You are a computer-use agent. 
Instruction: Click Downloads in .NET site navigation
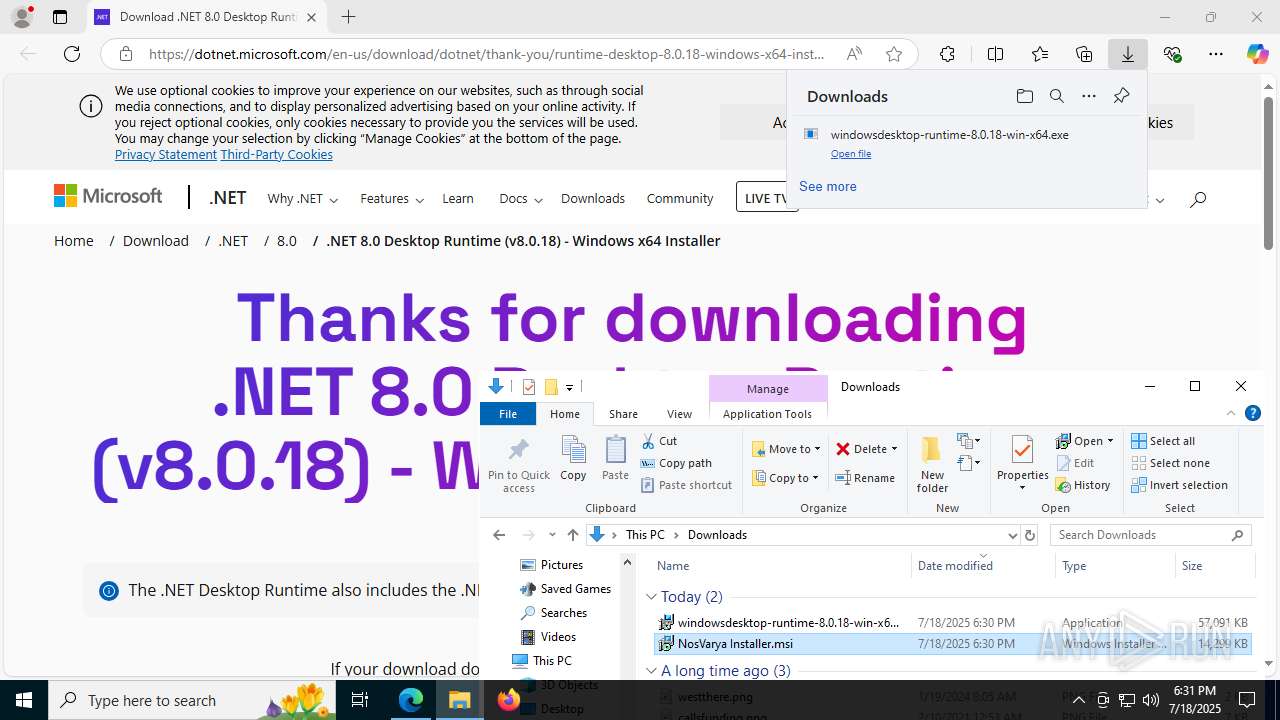[593, 199]
